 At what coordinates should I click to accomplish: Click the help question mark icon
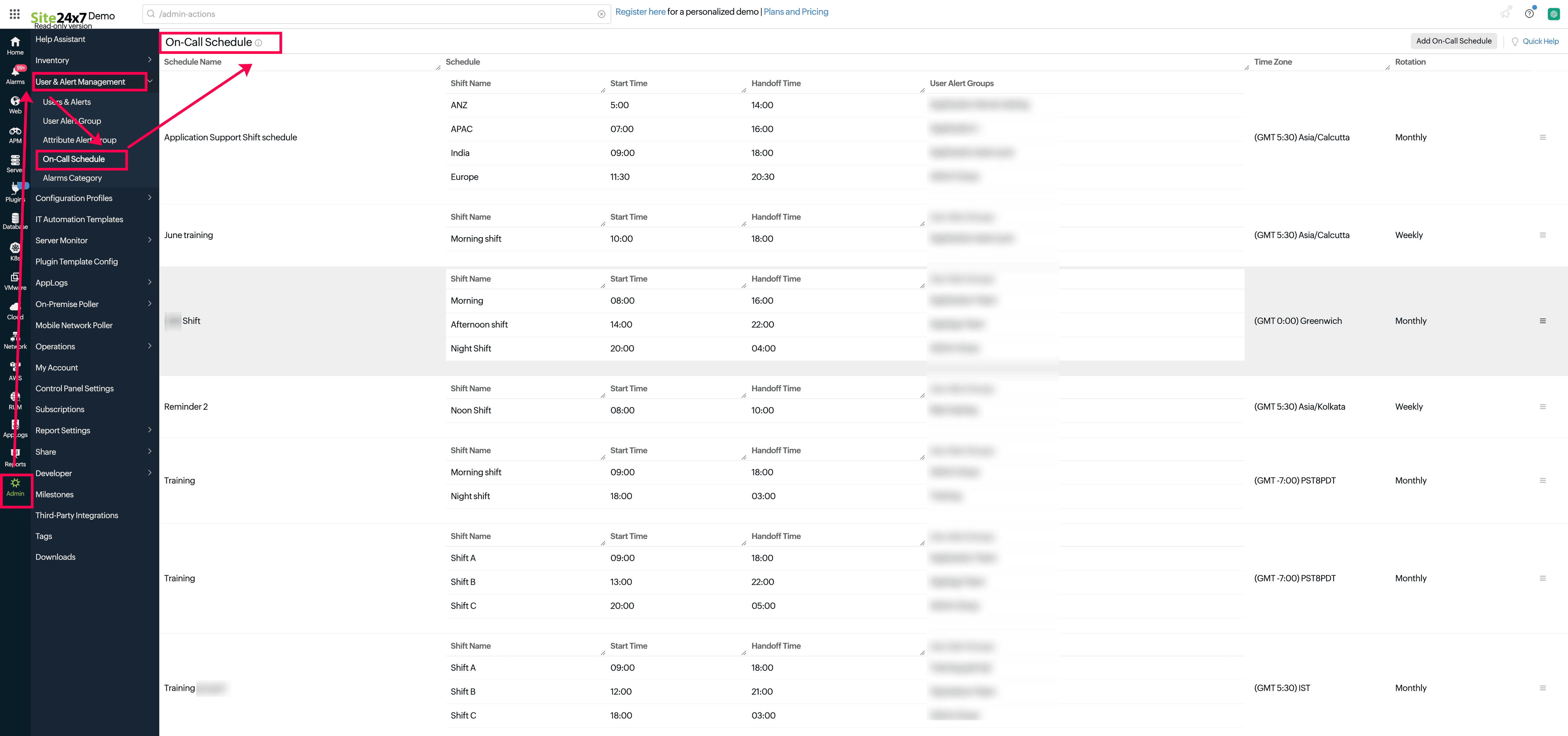coord(1528,14)
